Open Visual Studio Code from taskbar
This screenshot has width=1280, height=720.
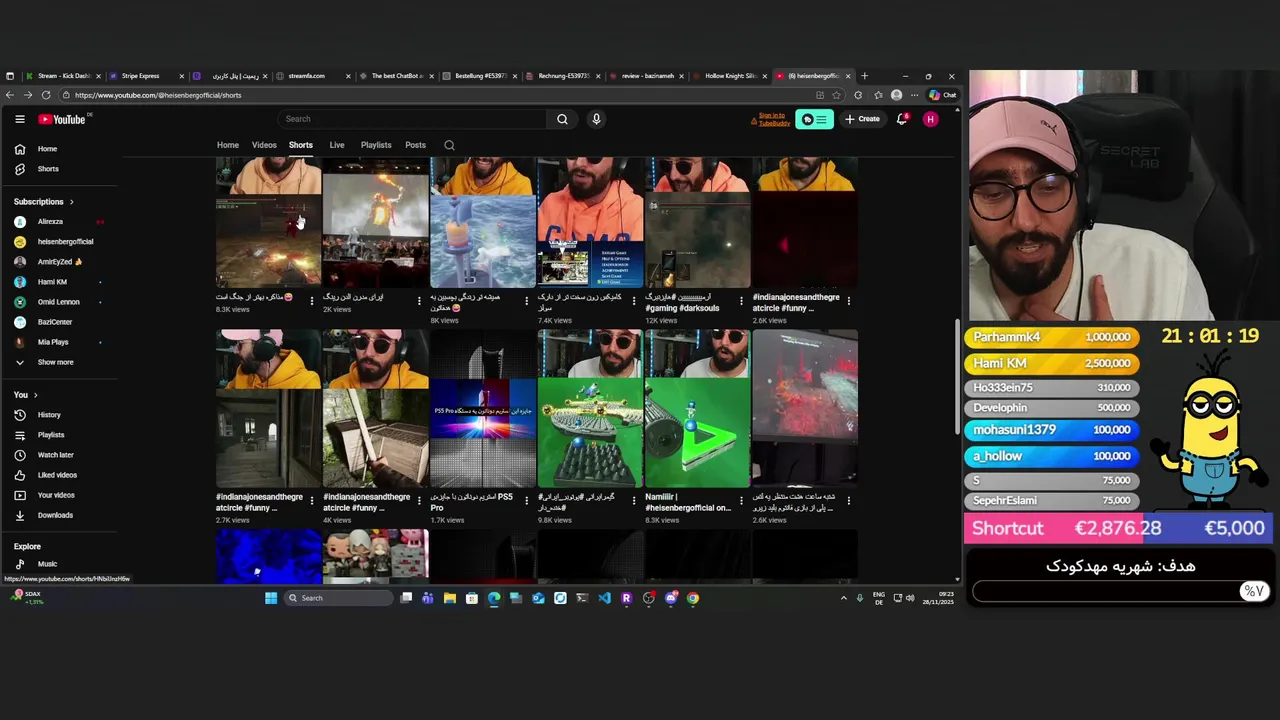pos(604,598)
